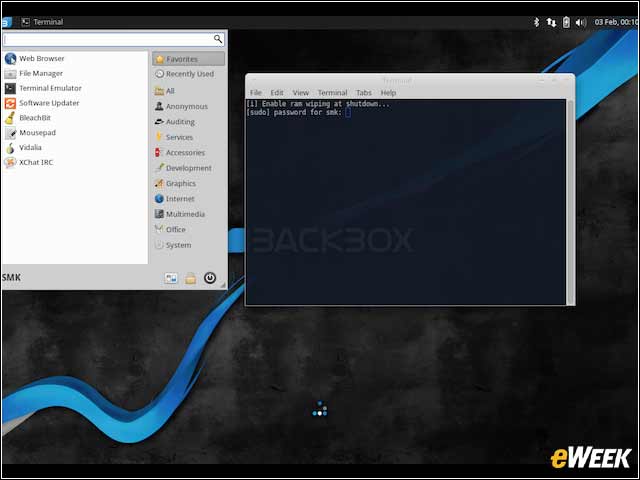
Task: Click the application menu search field
Action: tap(113, 39)
